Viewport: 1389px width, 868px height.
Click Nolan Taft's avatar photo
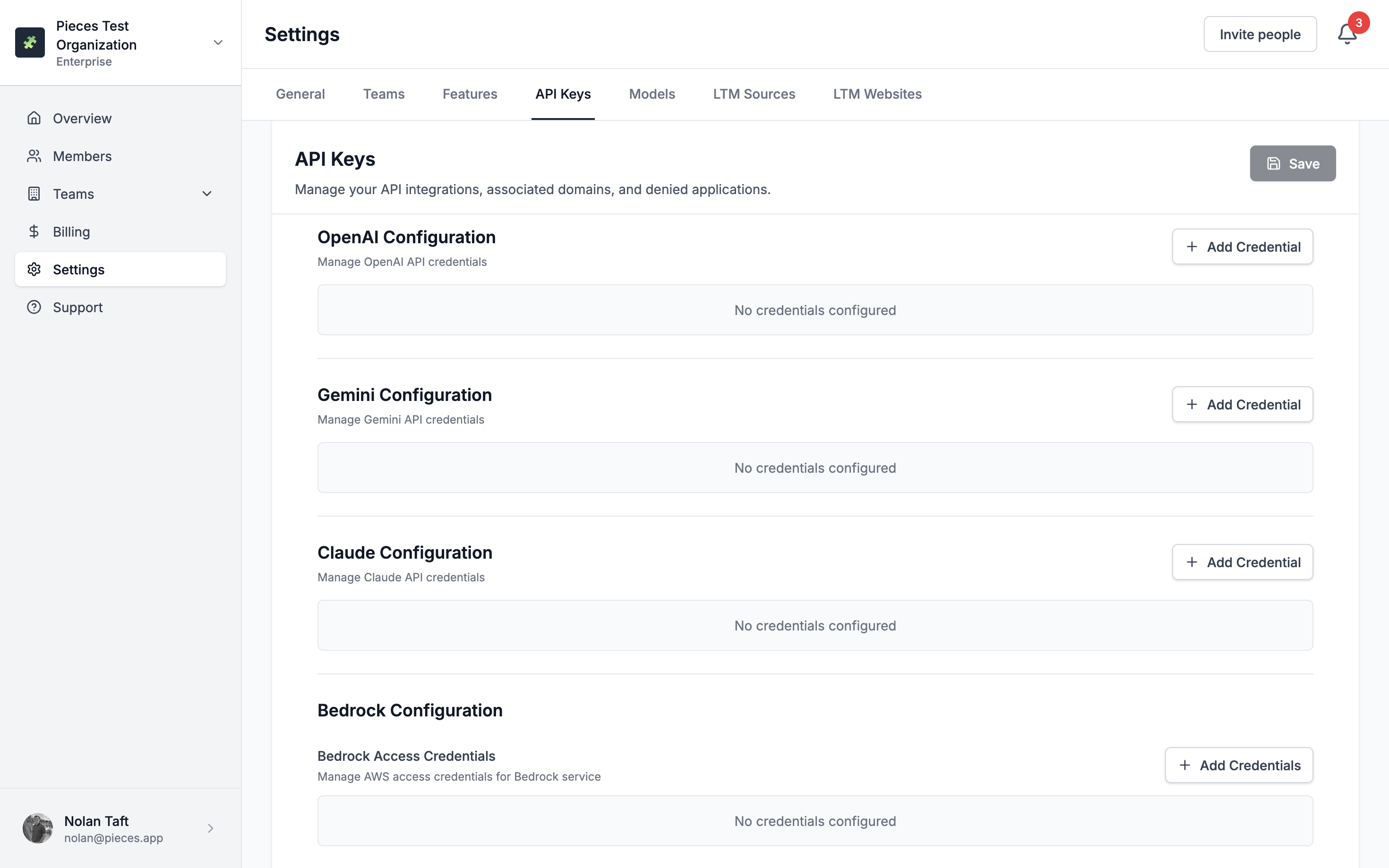click(x=37, y=828)
